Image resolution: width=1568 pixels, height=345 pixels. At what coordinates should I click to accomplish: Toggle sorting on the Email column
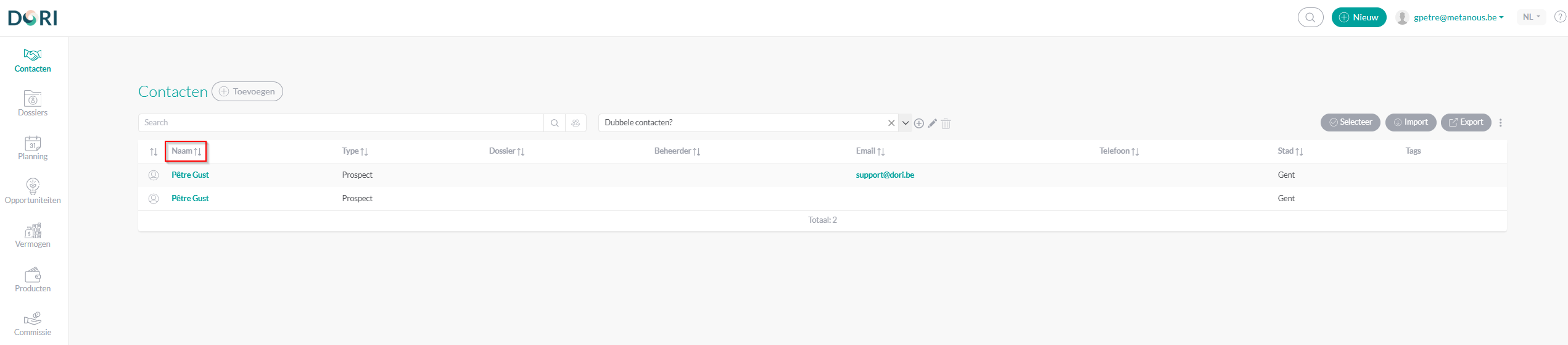(x=870, y=151)
